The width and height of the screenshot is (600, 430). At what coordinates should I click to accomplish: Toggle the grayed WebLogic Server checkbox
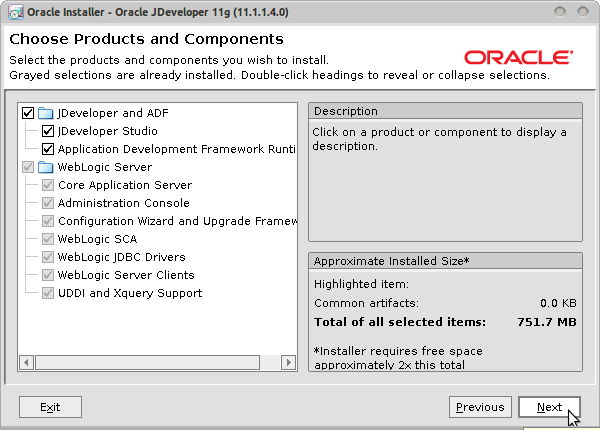(28, 167)
